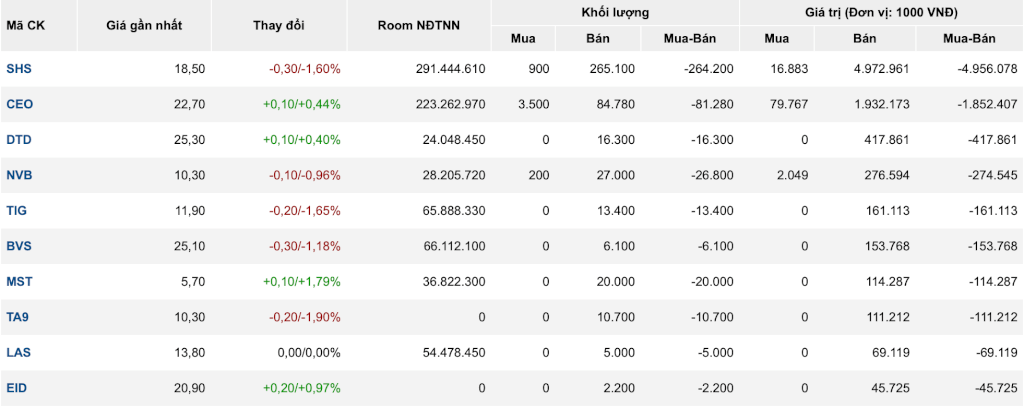Viewport: 1024px width, 408px height.
Task: Open the EID stock ticker link
Action: (x=17, y=388)
